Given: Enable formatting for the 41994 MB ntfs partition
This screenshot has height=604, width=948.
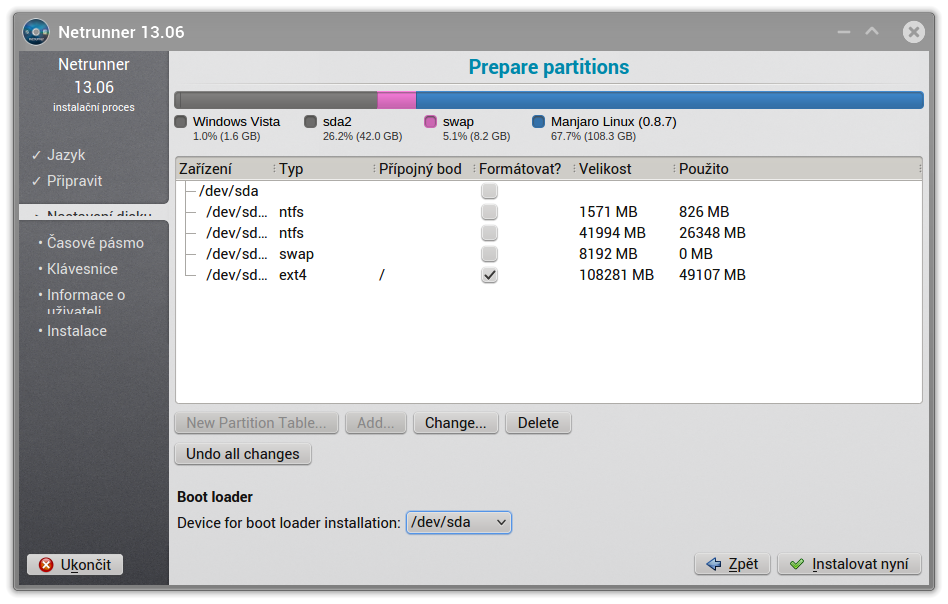Looking at the screenshot, I should click(x=489, y=233).
